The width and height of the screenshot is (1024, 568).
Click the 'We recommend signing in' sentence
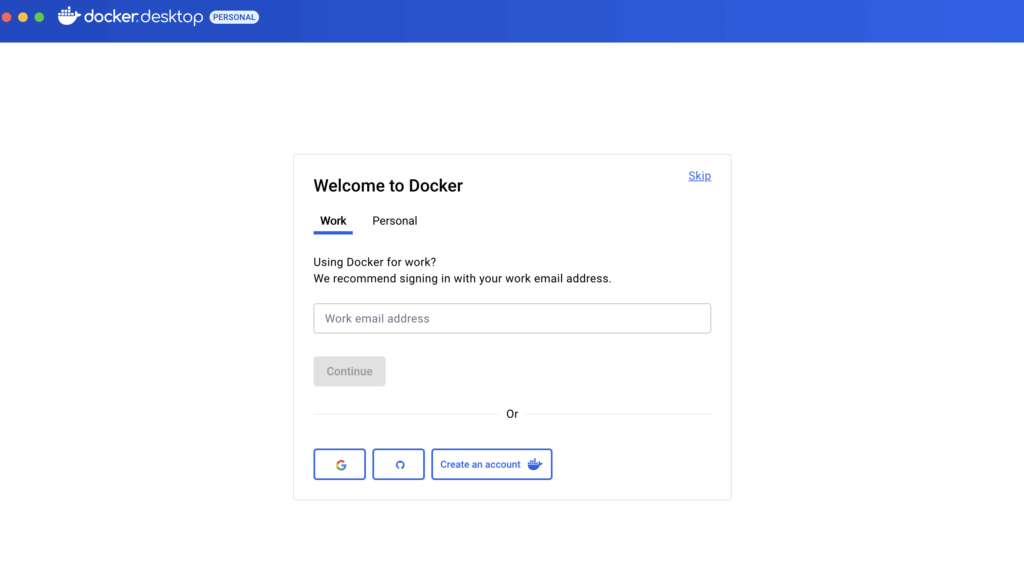462,278
